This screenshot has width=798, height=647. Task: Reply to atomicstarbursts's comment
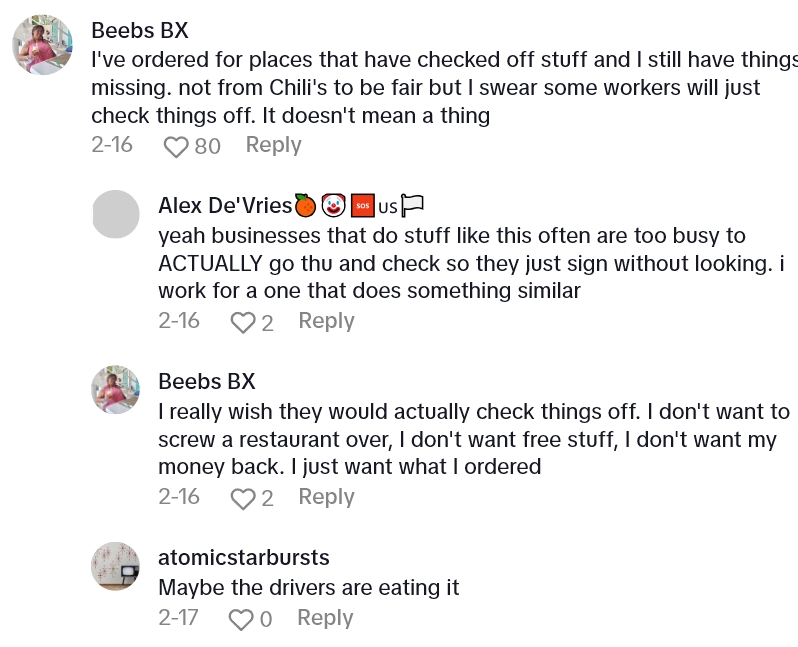click(x=325, y=618)
